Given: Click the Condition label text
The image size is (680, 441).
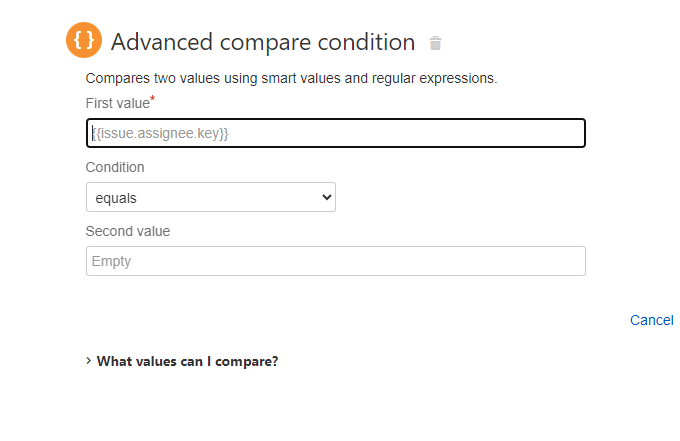Looking at the screenshot, I should click(115, 167).
